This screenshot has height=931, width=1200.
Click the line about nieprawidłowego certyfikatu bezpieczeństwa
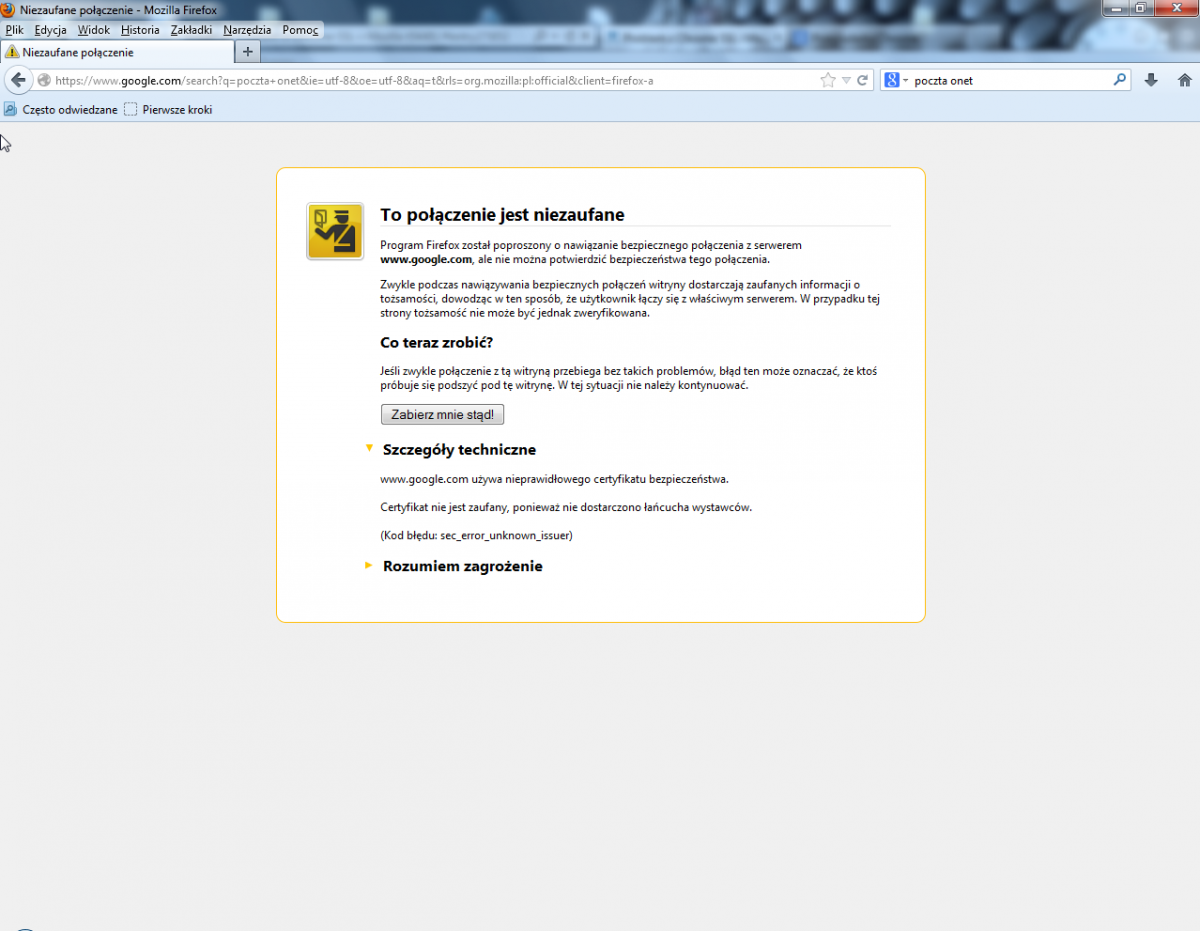pyautogui.click(x=555, y=478)
